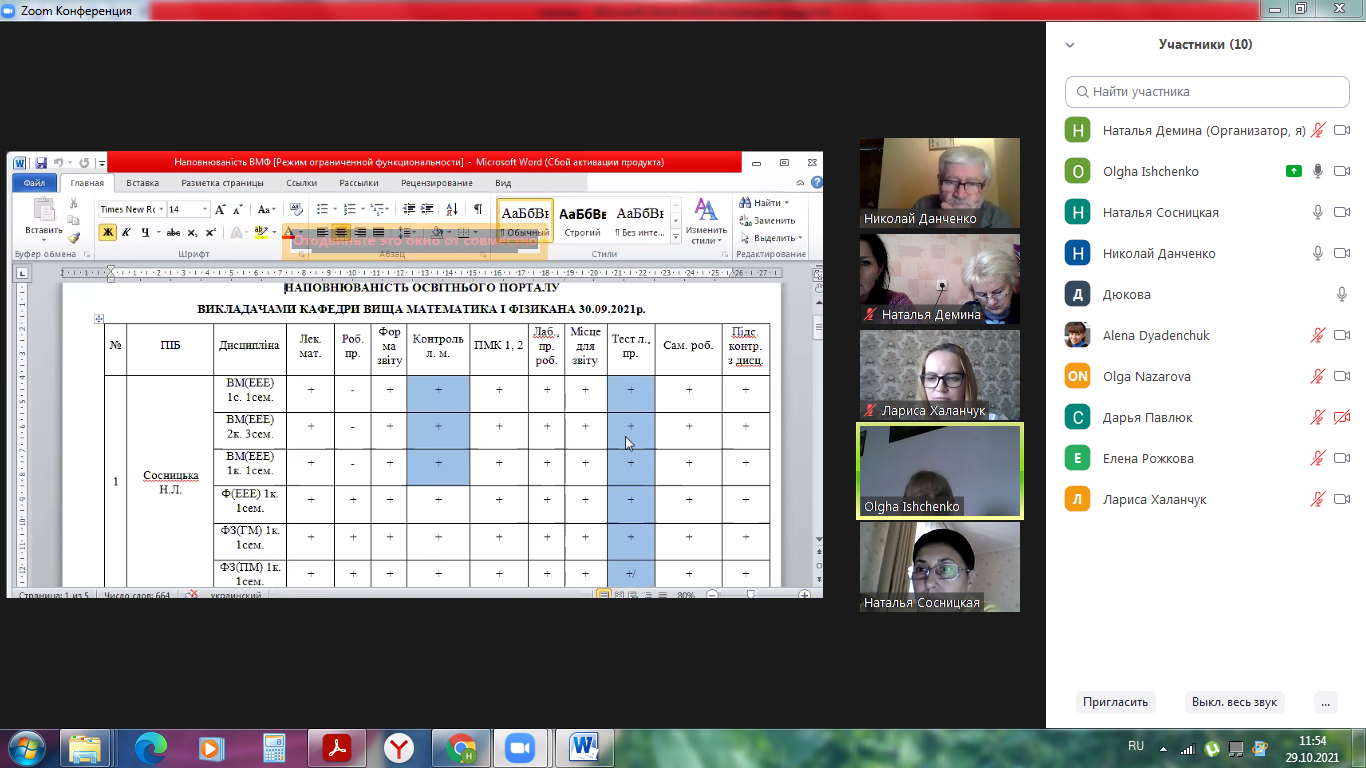Click the Найти участника search field

tap(1208, 91)
